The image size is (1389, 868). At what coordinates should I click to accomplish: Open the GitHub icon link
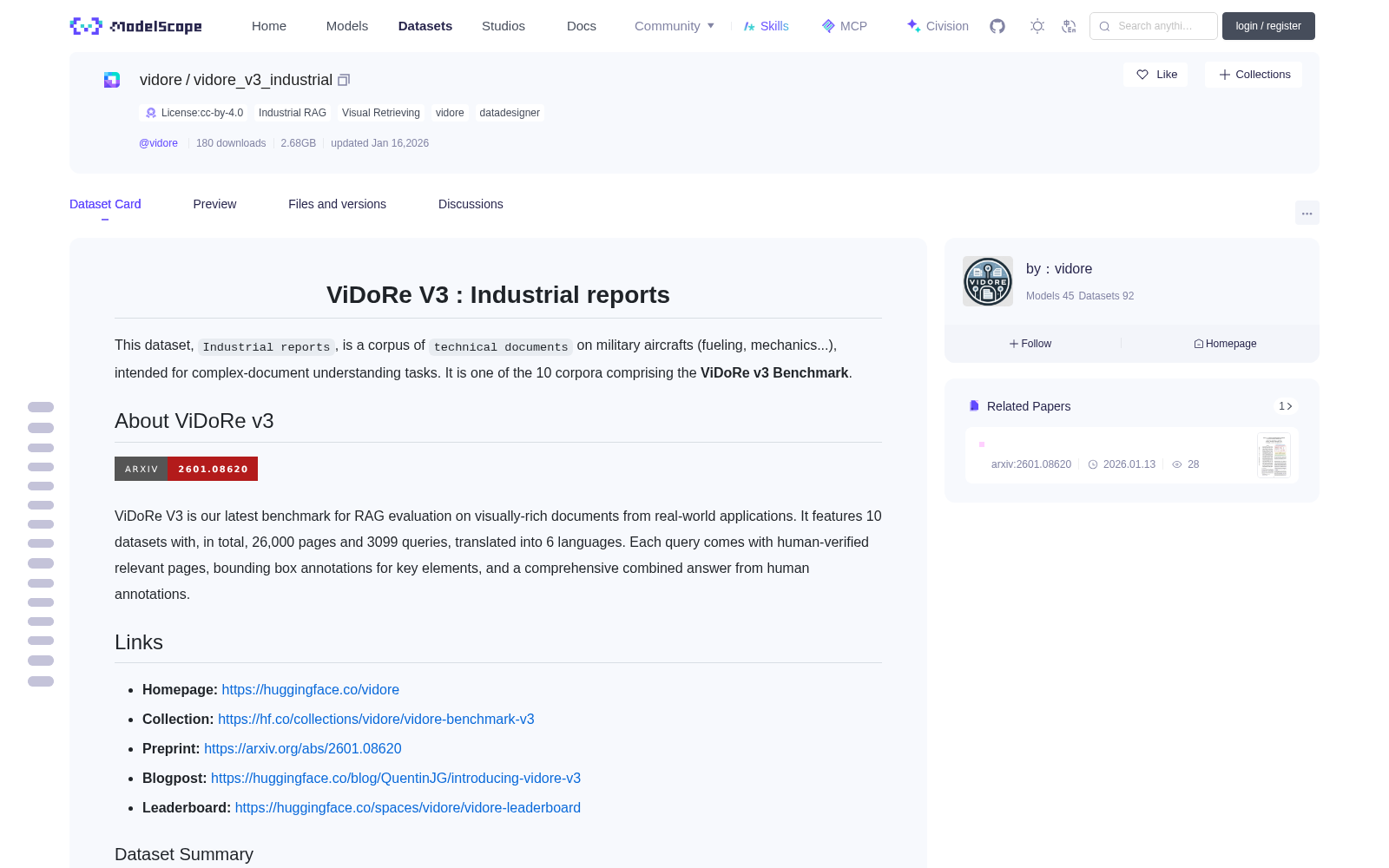[x=997, y=26]
